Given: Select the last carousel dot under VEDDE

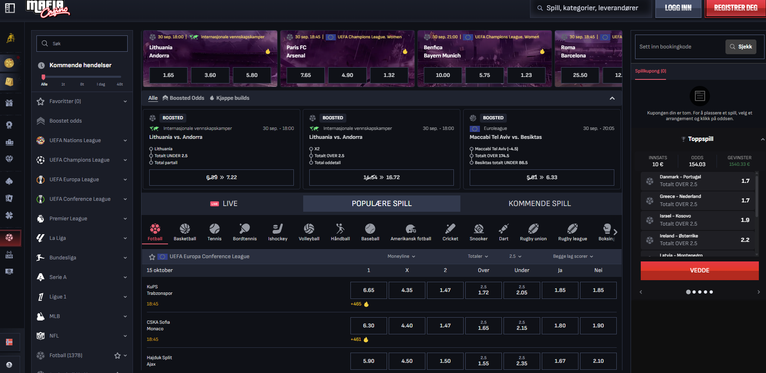Looking at the screenshot, I should click(x=711, y=292).
